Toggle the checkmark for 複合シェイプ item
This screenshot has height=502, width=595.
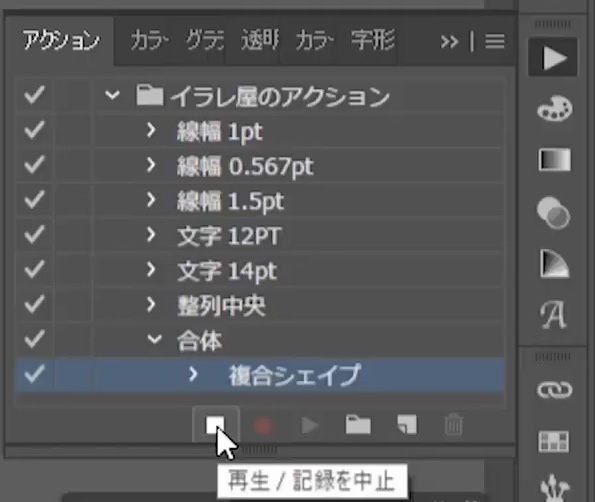pos(34,374)
